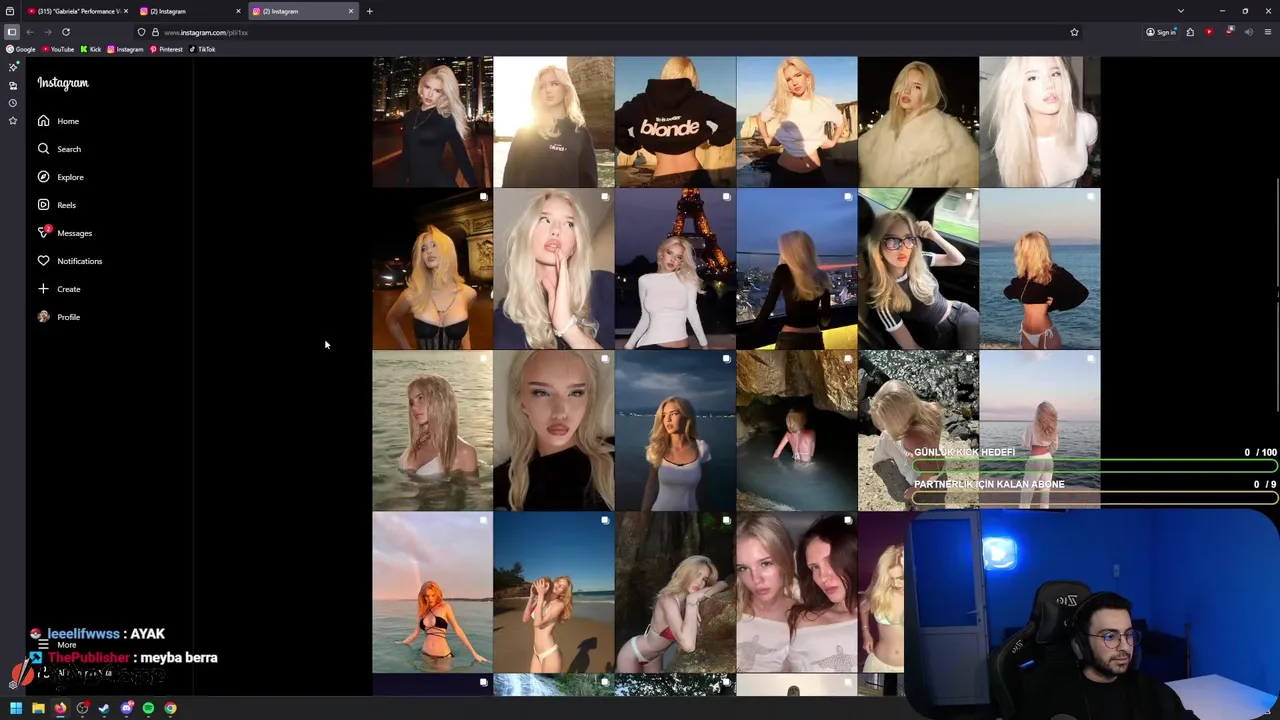1280x720 pixels.
Task: Open Chrome from the taskbar
Action: 171,708
